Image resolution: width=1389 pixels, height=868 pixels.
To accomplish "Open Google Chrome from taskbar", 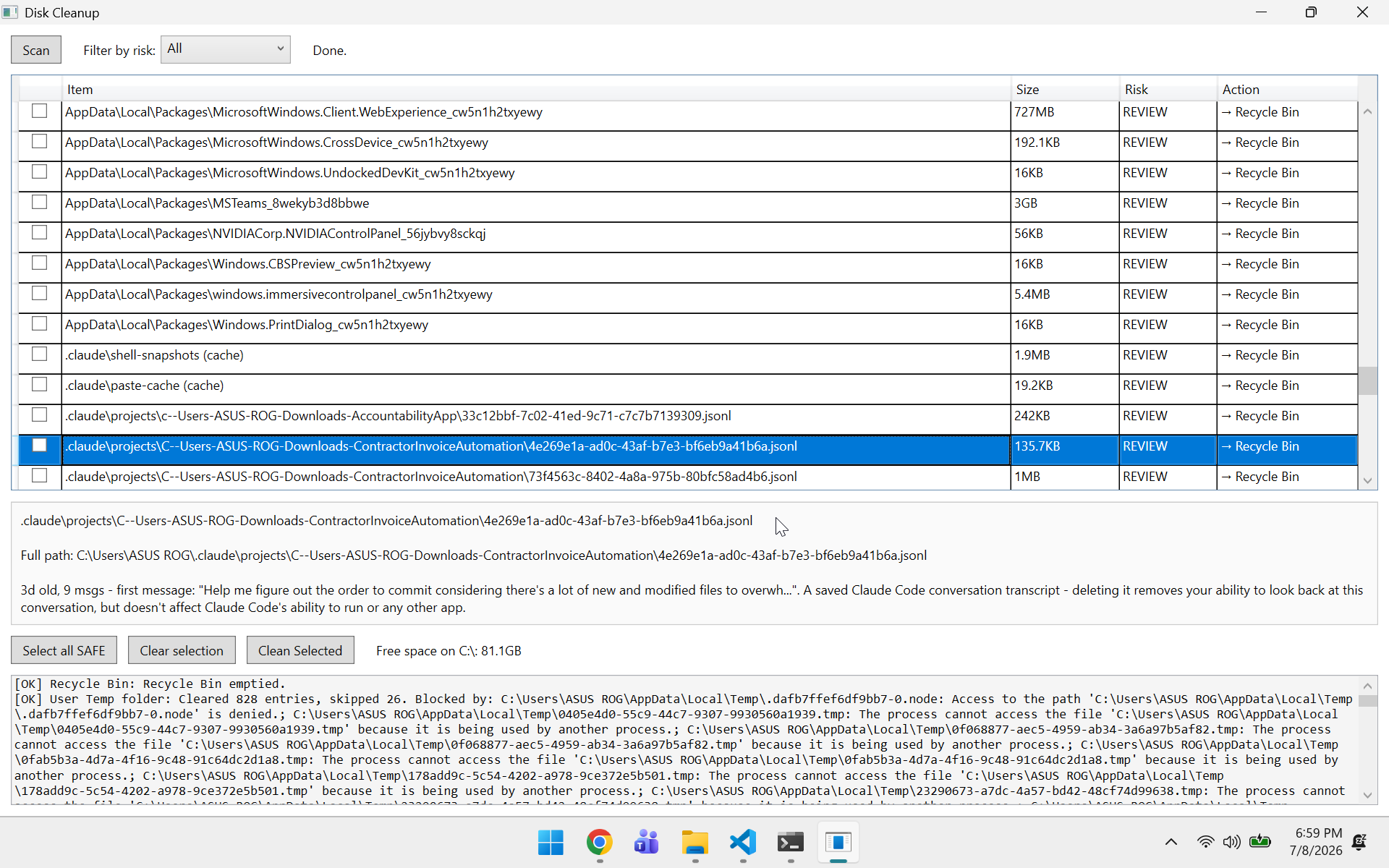I will coord(599,842).
